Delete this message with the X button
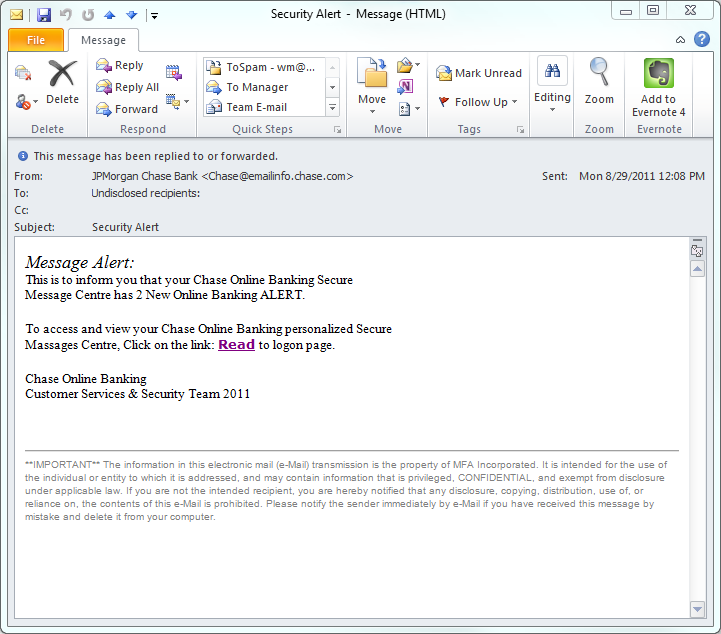Image resolution: width=721 pixels, height=634 pixels. click(x=62, y=82)
